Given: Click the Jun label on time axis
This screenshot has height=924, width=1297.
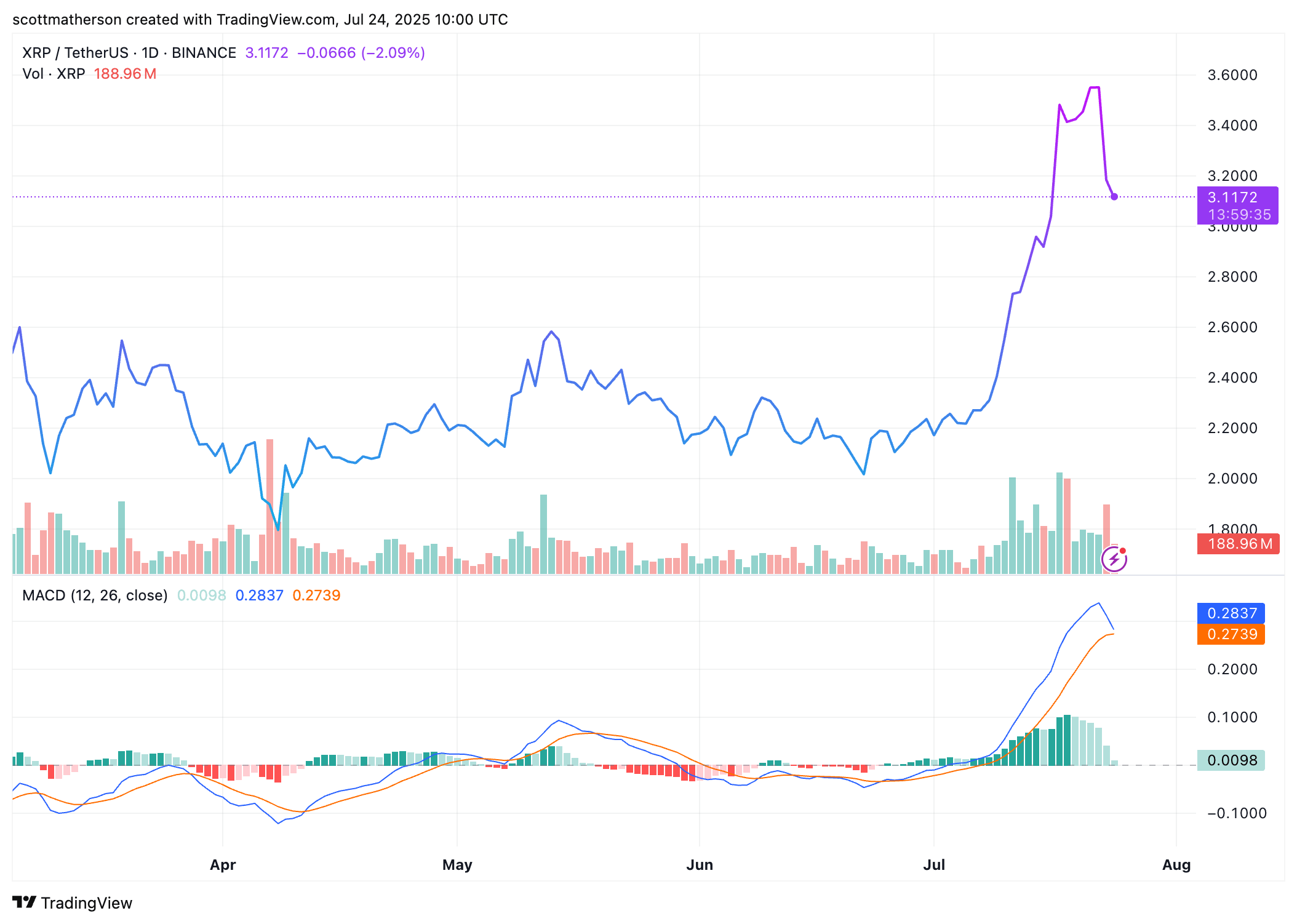Looking at the screenshot, I should pyautogui.click(x=700, y=865).
